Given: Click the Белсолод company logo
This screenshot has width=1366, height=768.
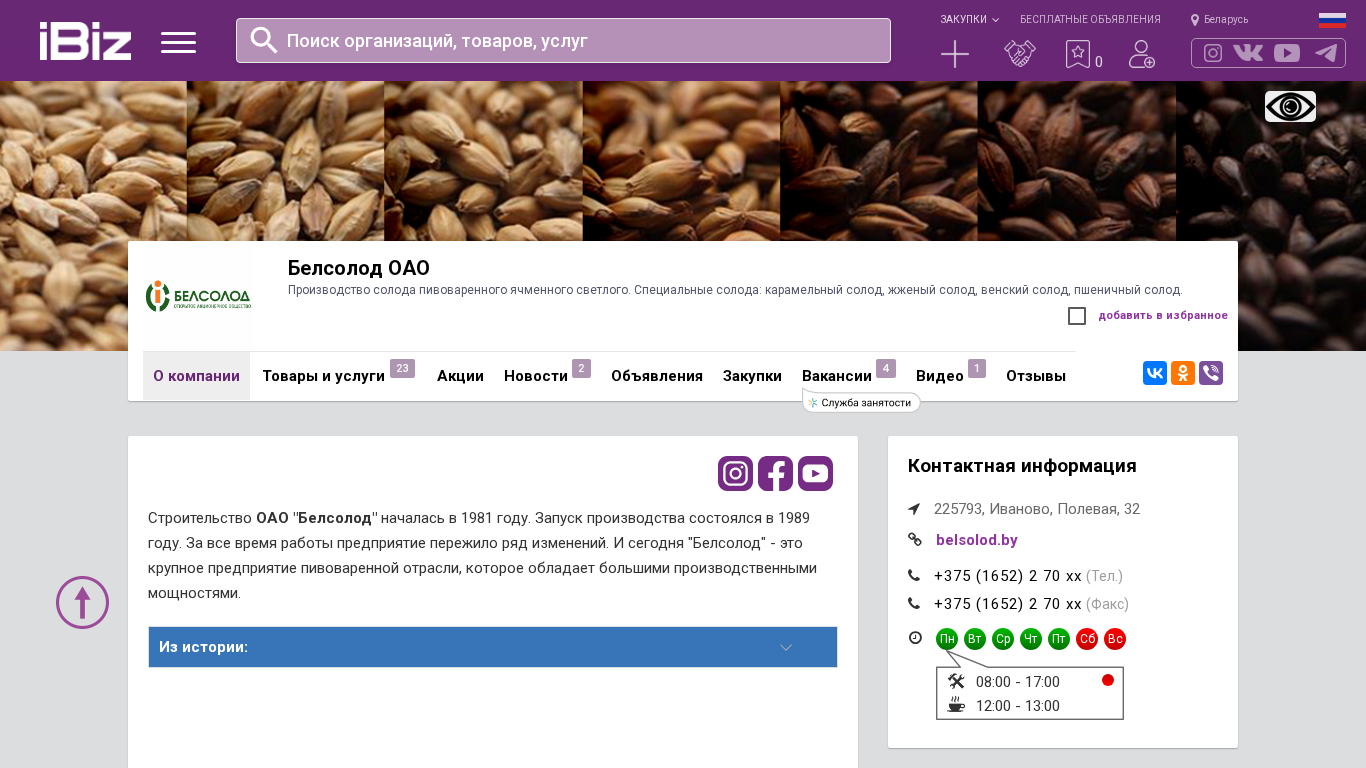Looking at the screenshot, I should point(197,296).
